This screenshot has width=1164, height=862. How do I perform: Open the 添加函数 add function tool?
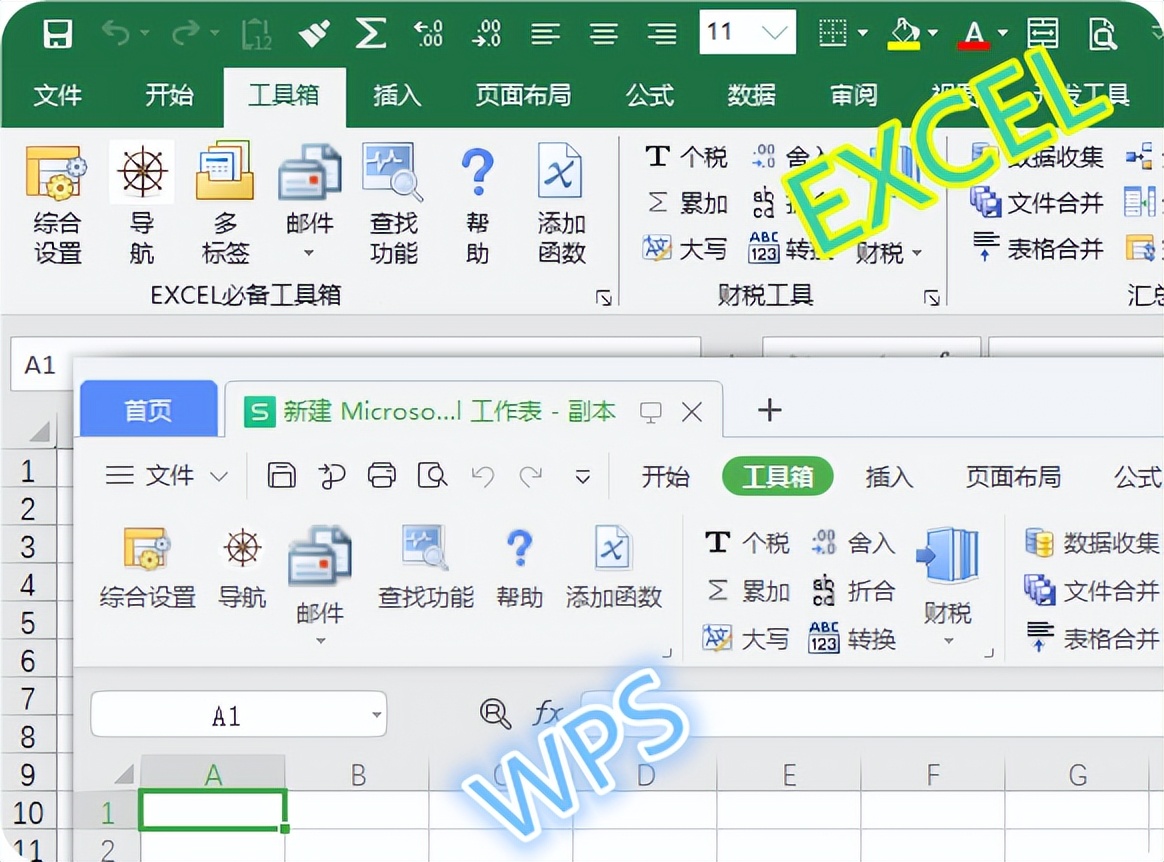coord(561,200)
